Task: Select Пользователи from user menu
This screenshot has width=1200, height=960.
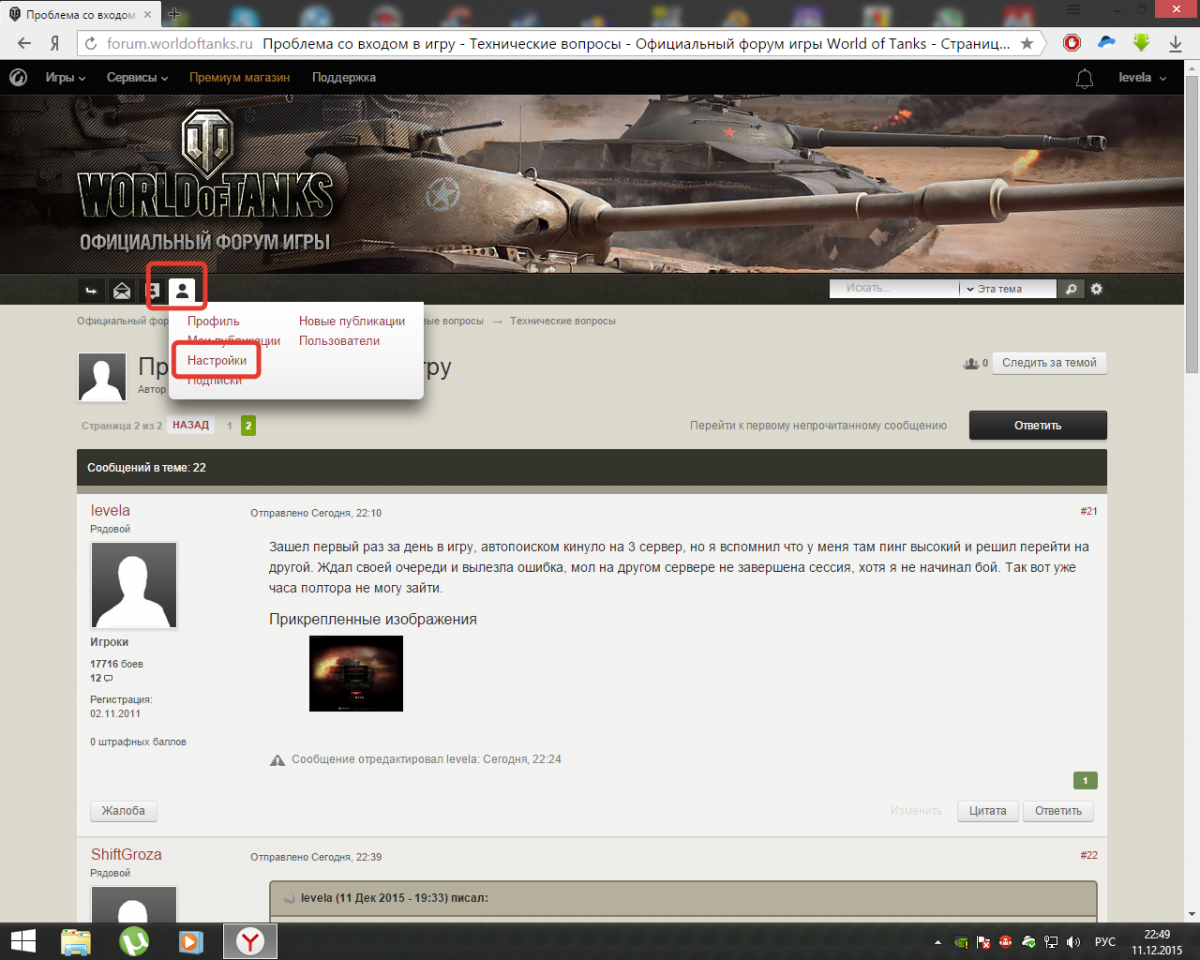Action: (339, 340)
